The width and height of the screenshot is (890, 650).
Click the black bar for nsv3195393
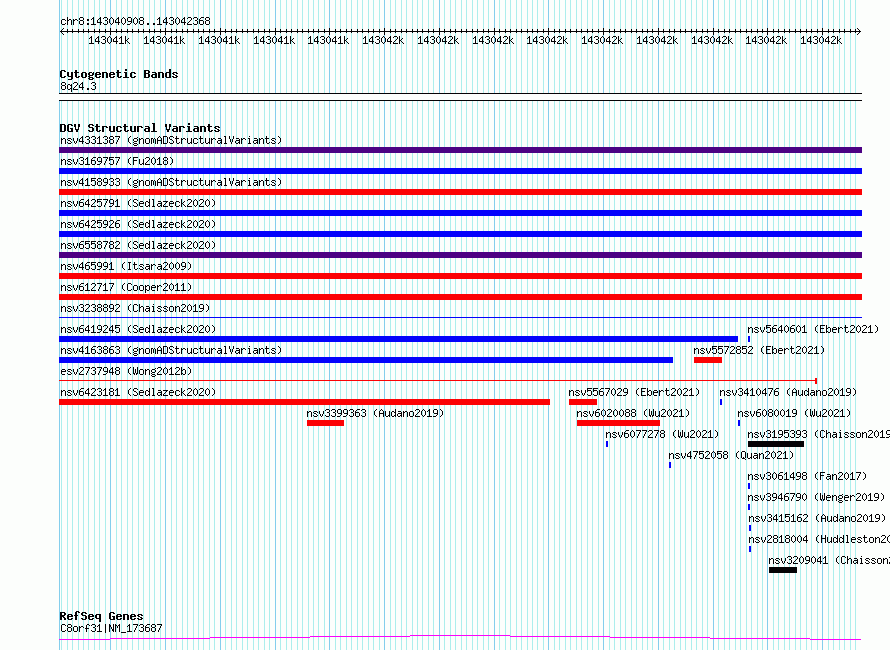pos(775,444)
